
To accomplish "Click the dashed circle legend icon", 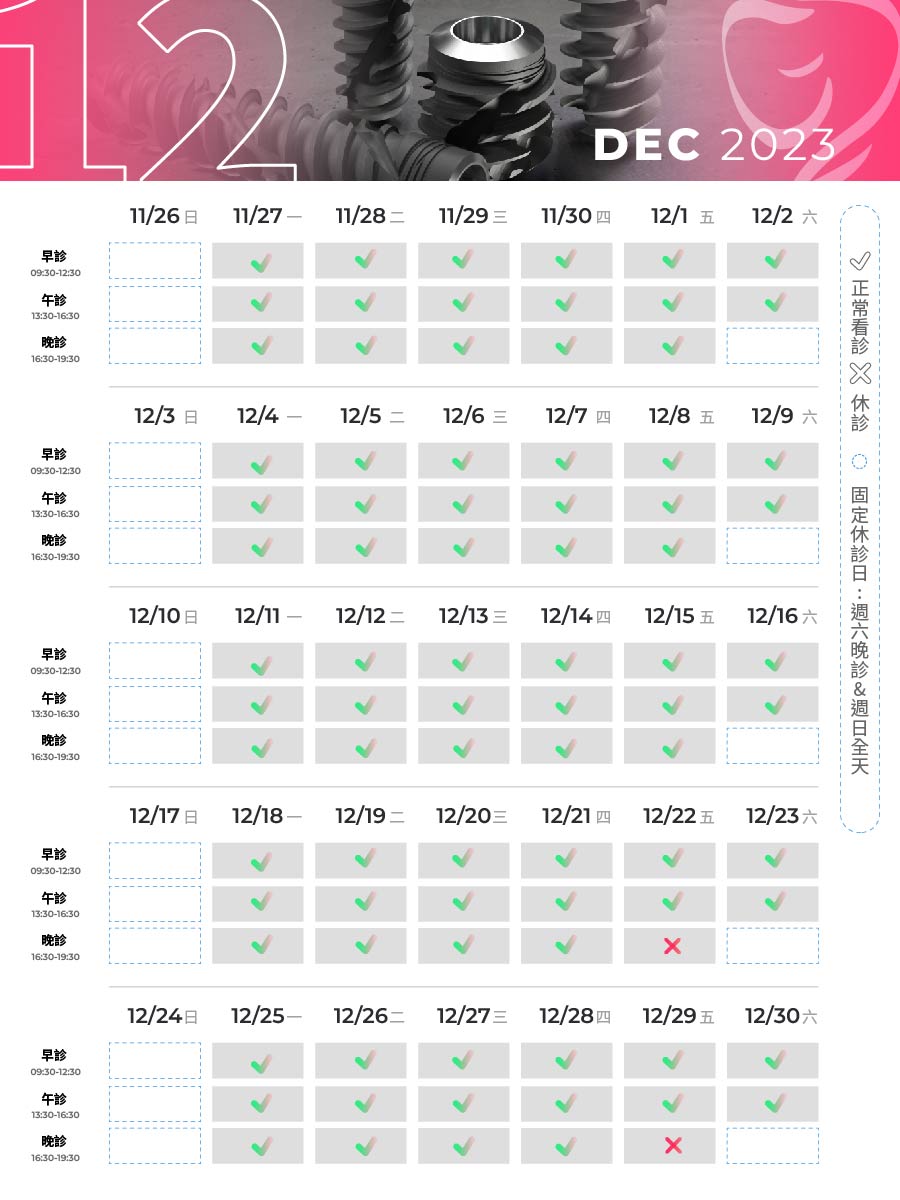I will (x=860, y=462).
